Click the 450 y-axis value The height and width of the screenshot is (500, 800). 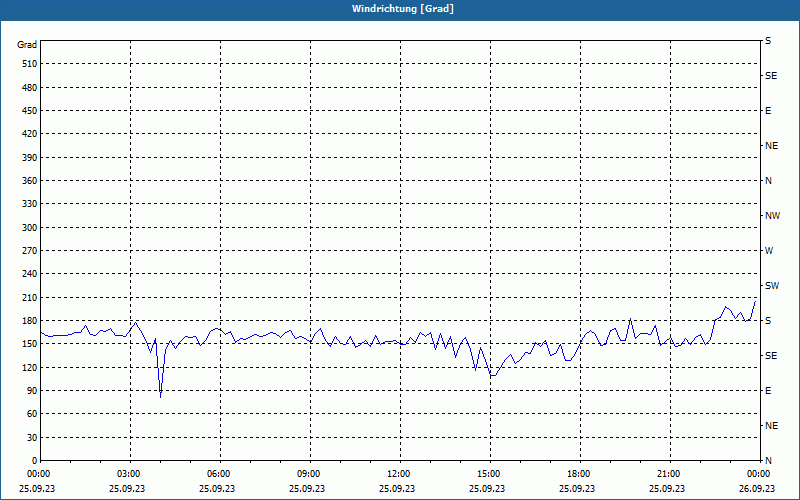click(x=30, y=111)
